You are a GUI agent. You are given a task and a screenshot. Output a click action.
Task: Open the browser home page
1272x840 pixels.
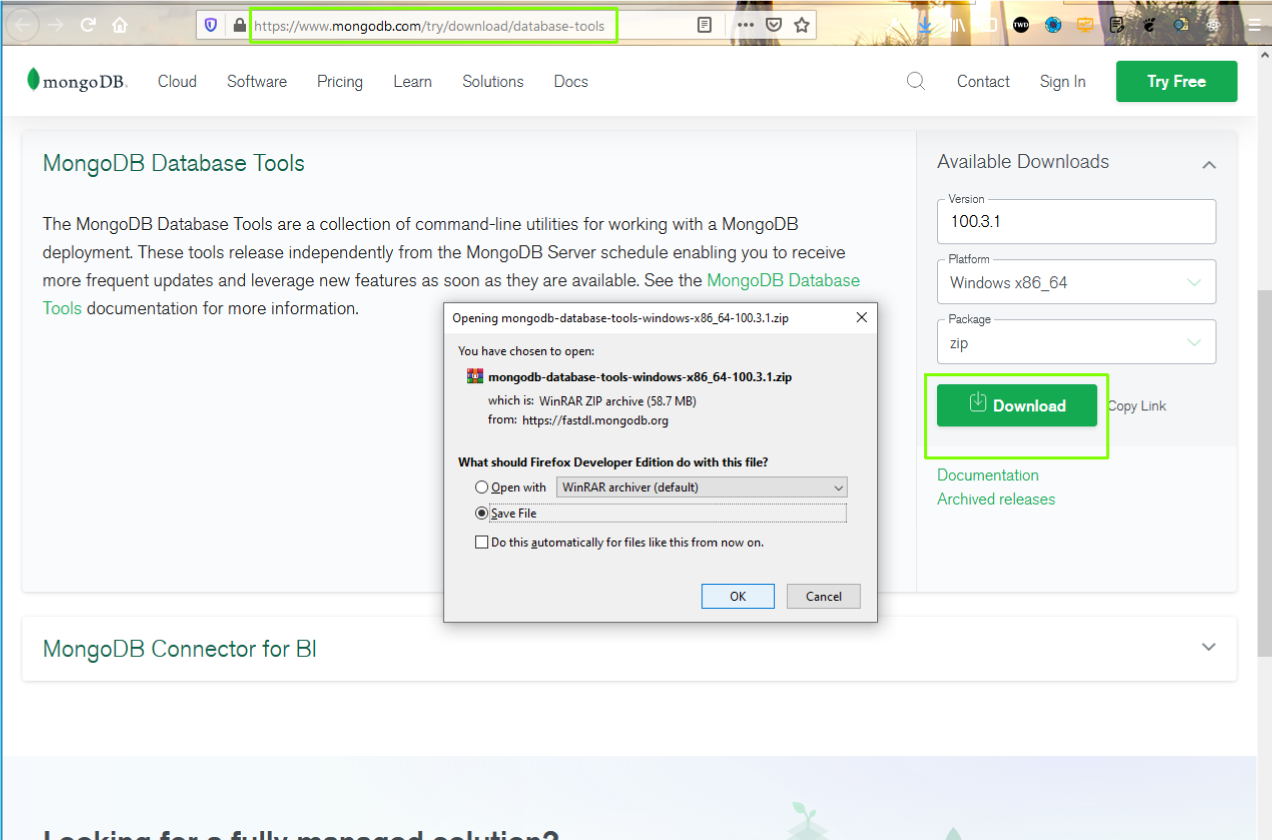[120, 25]
